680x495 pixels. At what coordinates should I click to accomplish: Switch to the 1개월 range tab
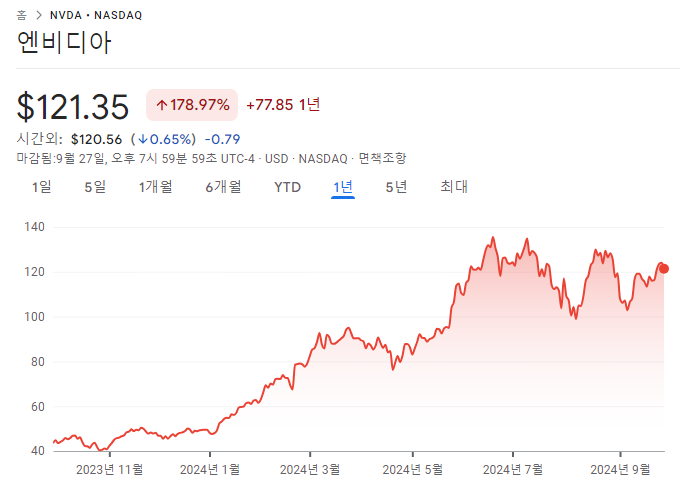pyautogui.click(x=155, y=187)
